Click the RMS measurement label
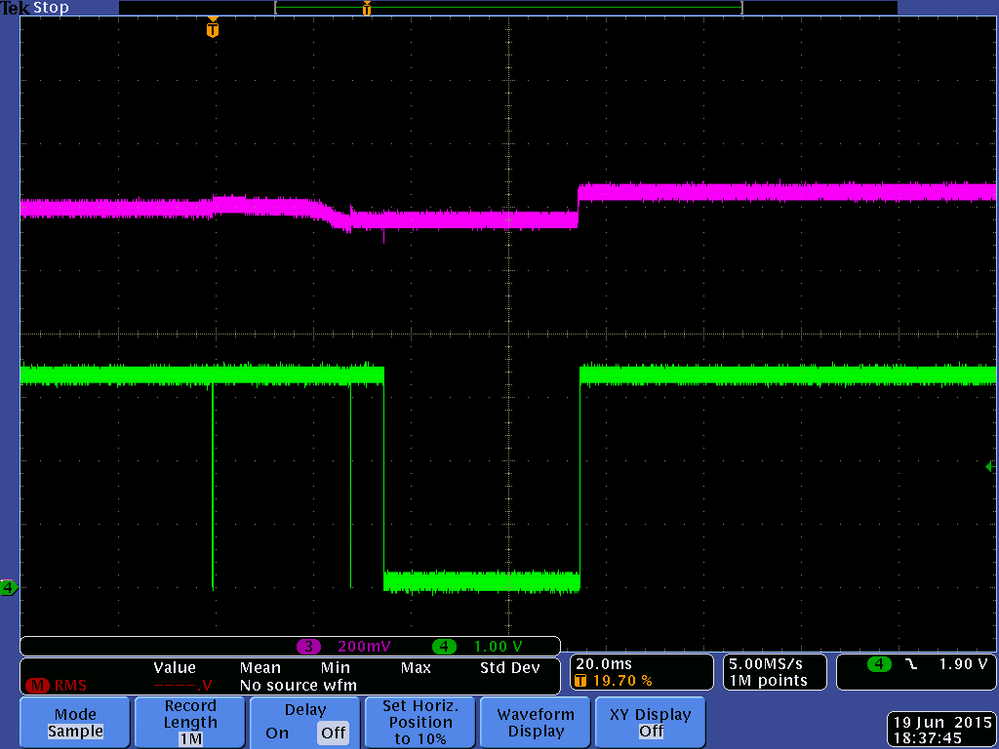The width and height of the screenshot is (999, 749). (x=70, y=685)
